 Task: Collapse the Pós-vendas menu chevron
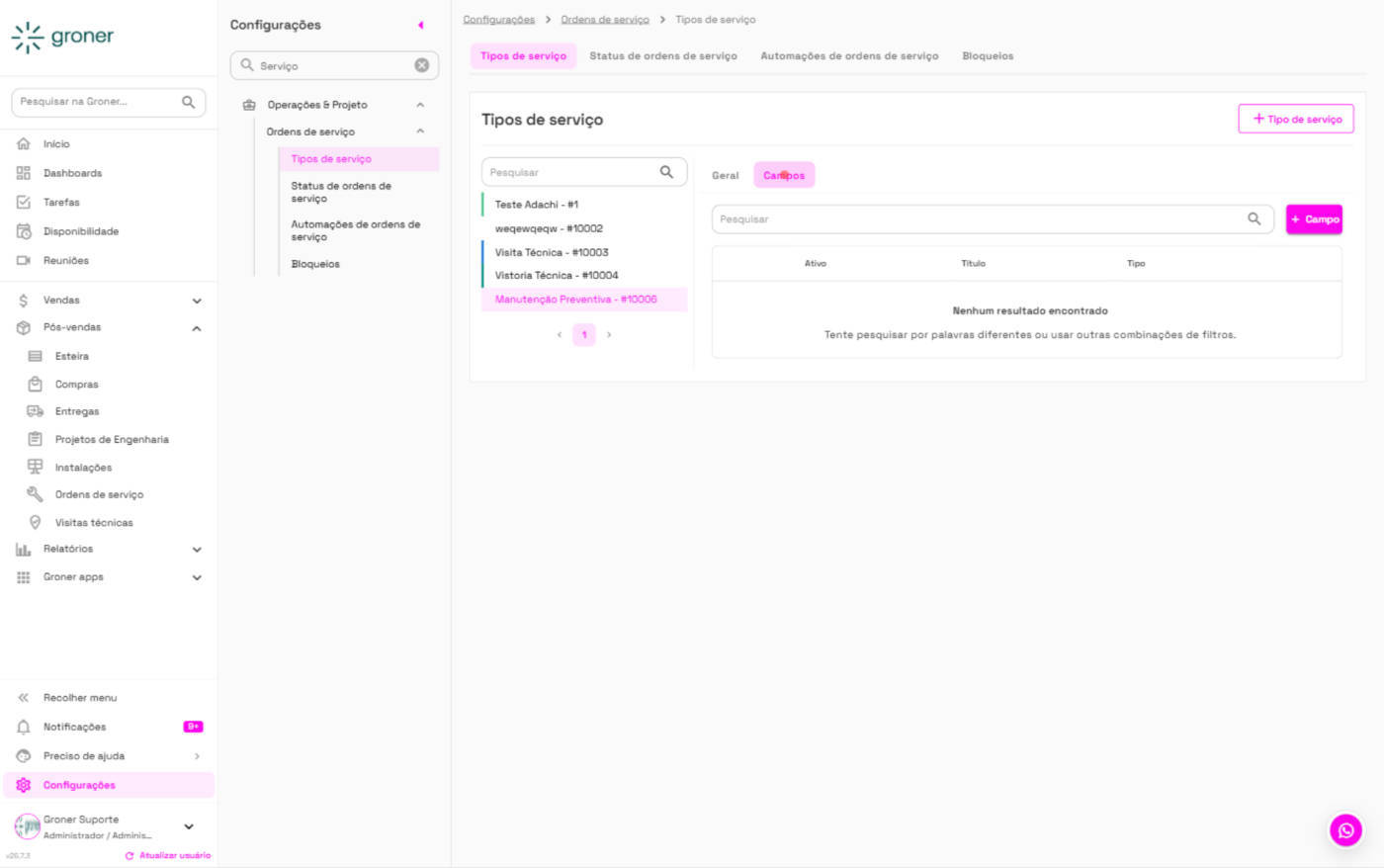[197, 328]
